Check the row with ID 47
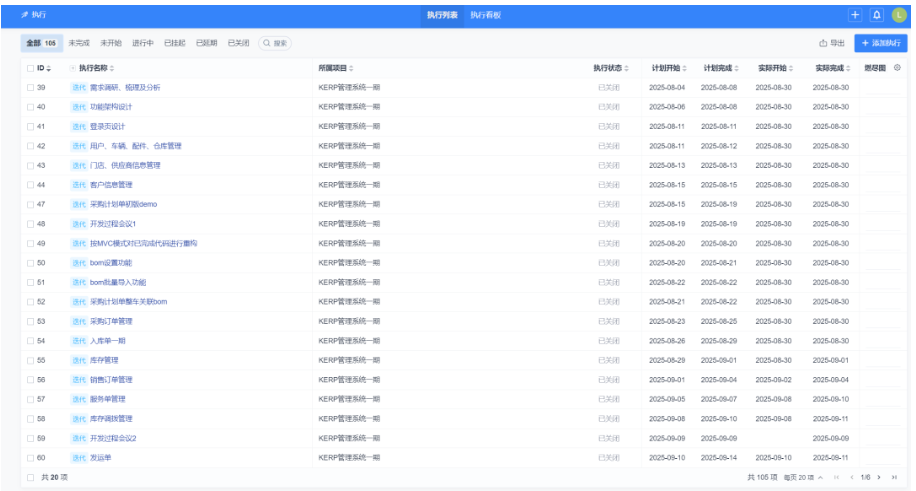 tap(30, 205)
